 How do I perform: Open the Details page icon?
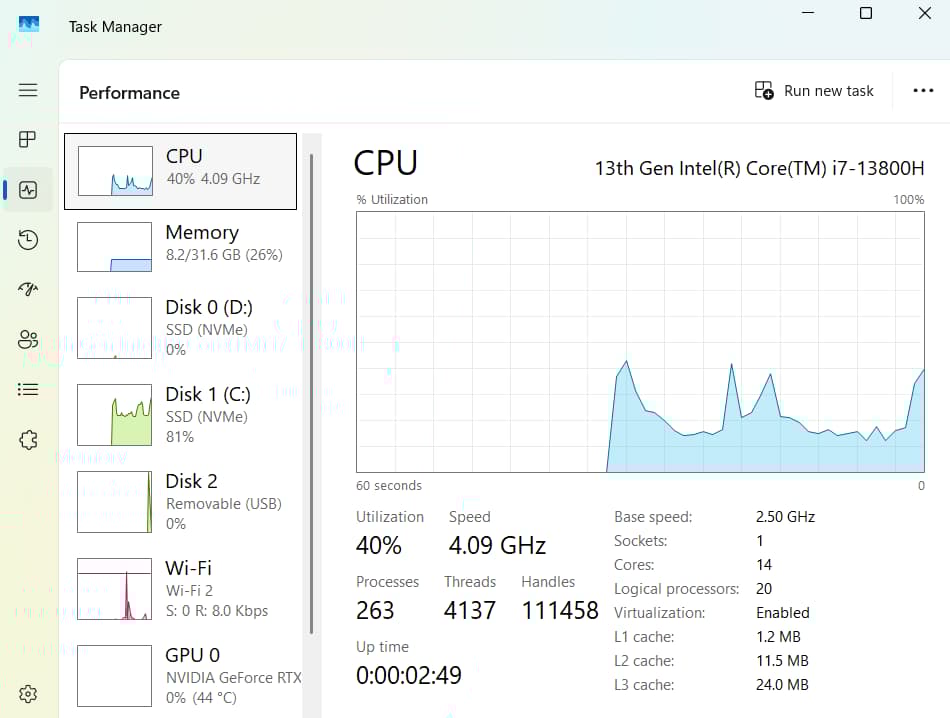coord(28,390)
